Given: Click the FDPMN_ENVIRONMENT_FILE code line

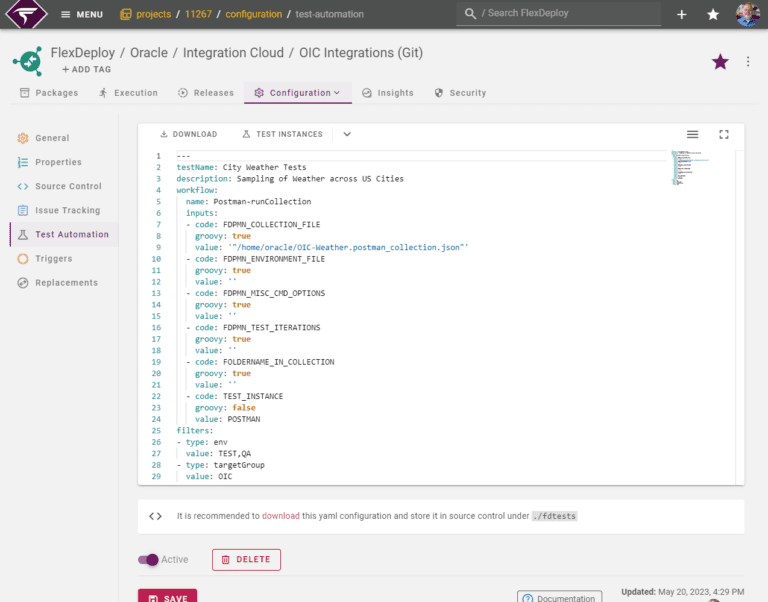Looking at the screenshot, I should coord(255,259).
